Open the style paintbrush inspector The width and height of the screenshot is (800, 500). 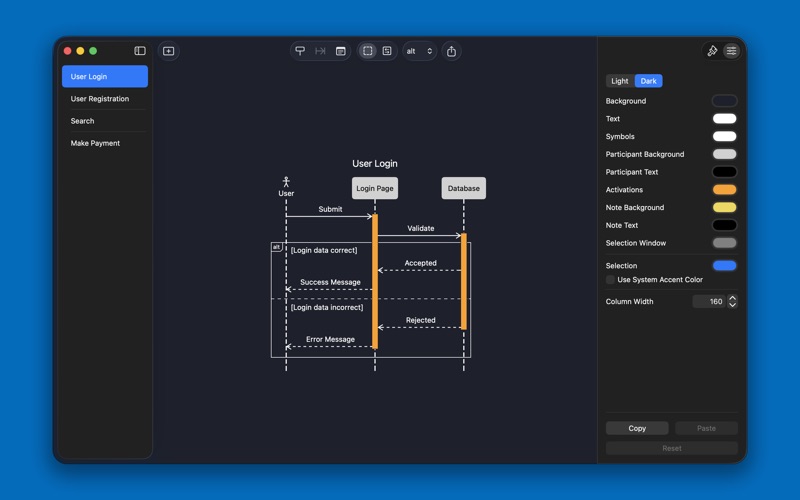[x=712, y=51]
